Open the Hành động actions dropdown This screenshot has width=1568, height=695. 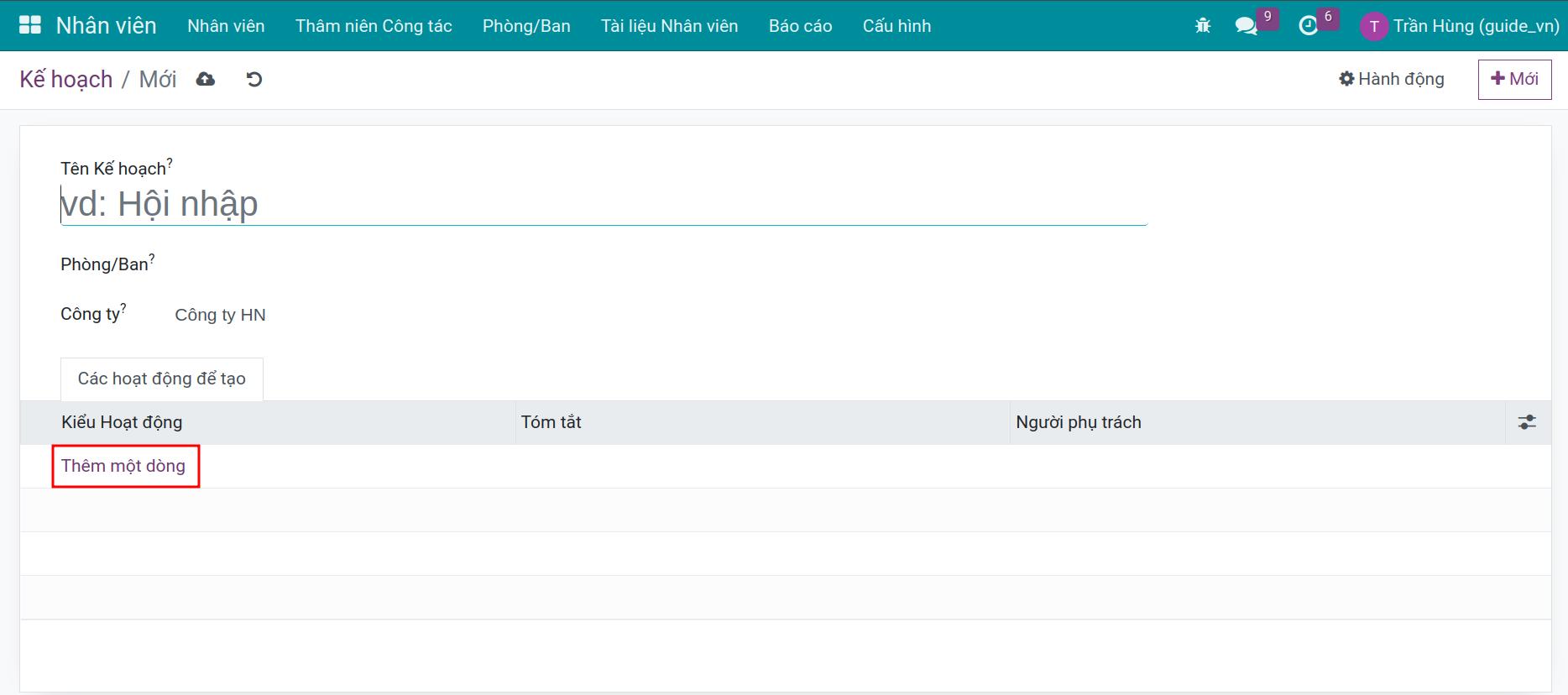pyautogui.click(x=1392, y=79)
